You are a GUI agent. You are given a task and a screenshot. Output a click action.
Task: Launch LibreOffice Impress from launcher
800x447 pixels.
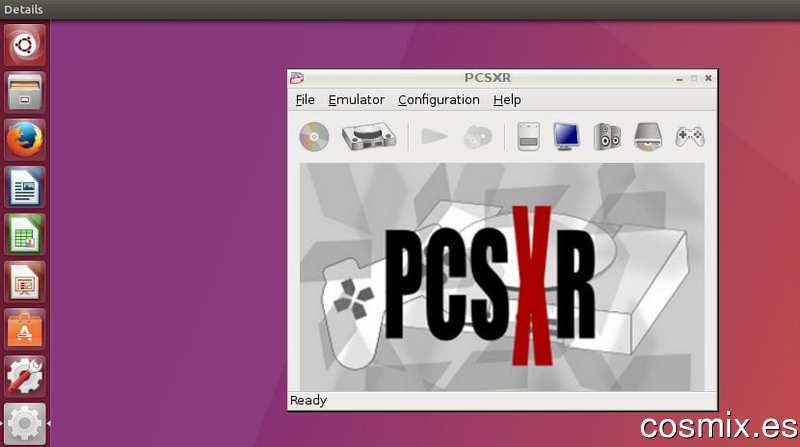24,282
